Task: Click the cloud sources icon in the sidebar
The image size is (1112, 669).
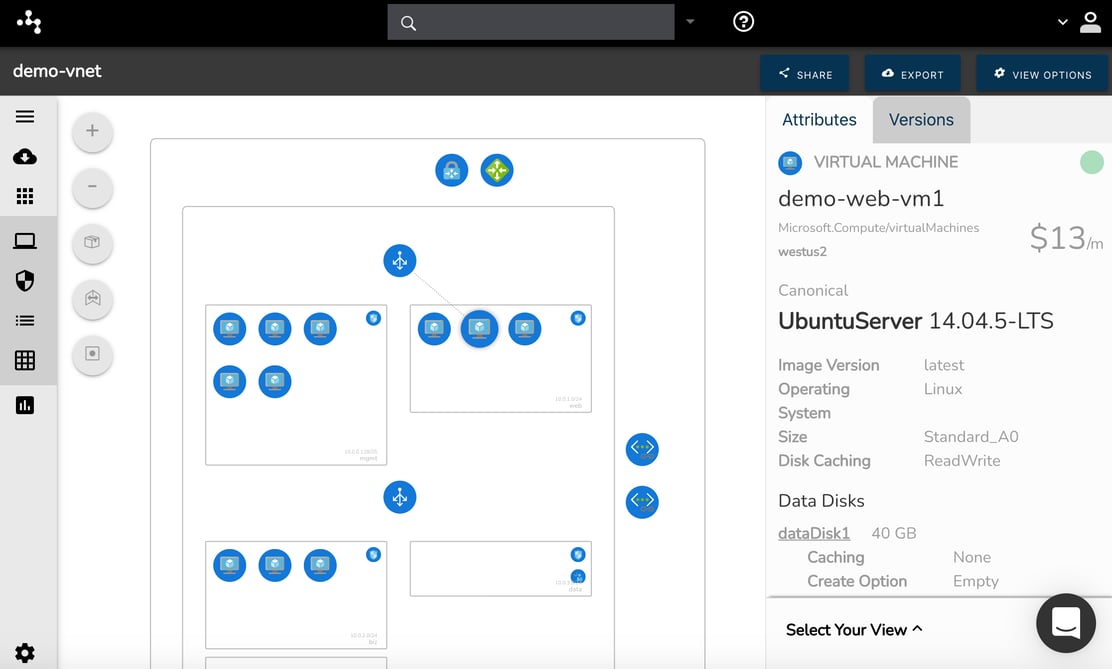Action: pyautogui.click(x=27, y=156)
